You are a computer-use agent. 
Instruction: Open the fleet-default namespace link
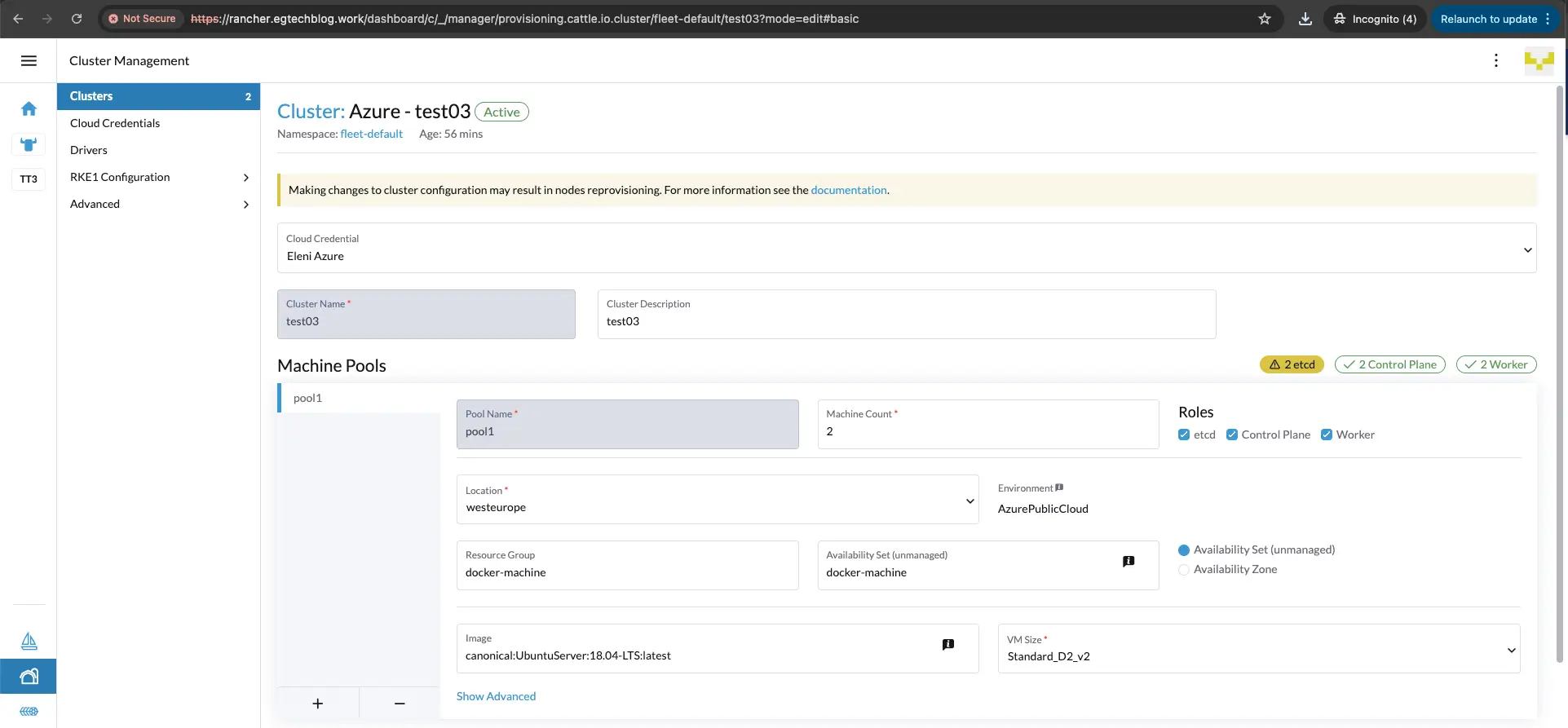[371, 134]
